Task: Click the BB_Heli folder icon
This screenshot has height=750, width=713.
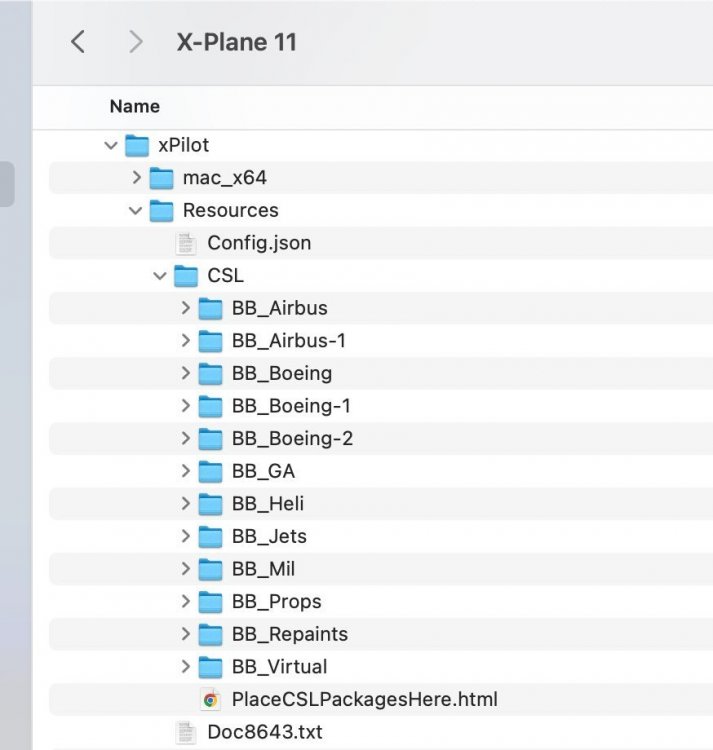Action: 210,504
